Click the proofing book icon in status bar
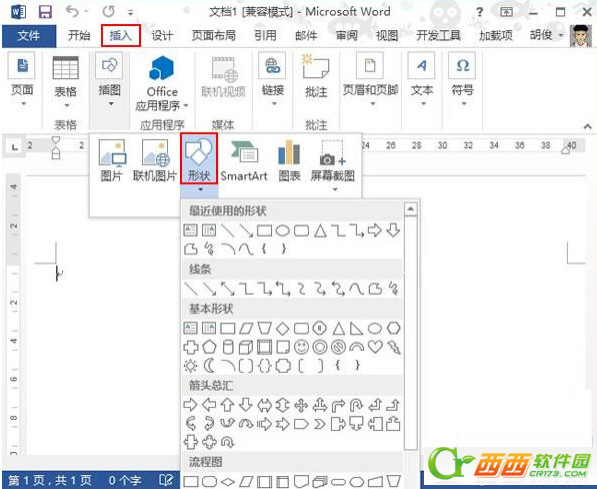 pos(166,480)
